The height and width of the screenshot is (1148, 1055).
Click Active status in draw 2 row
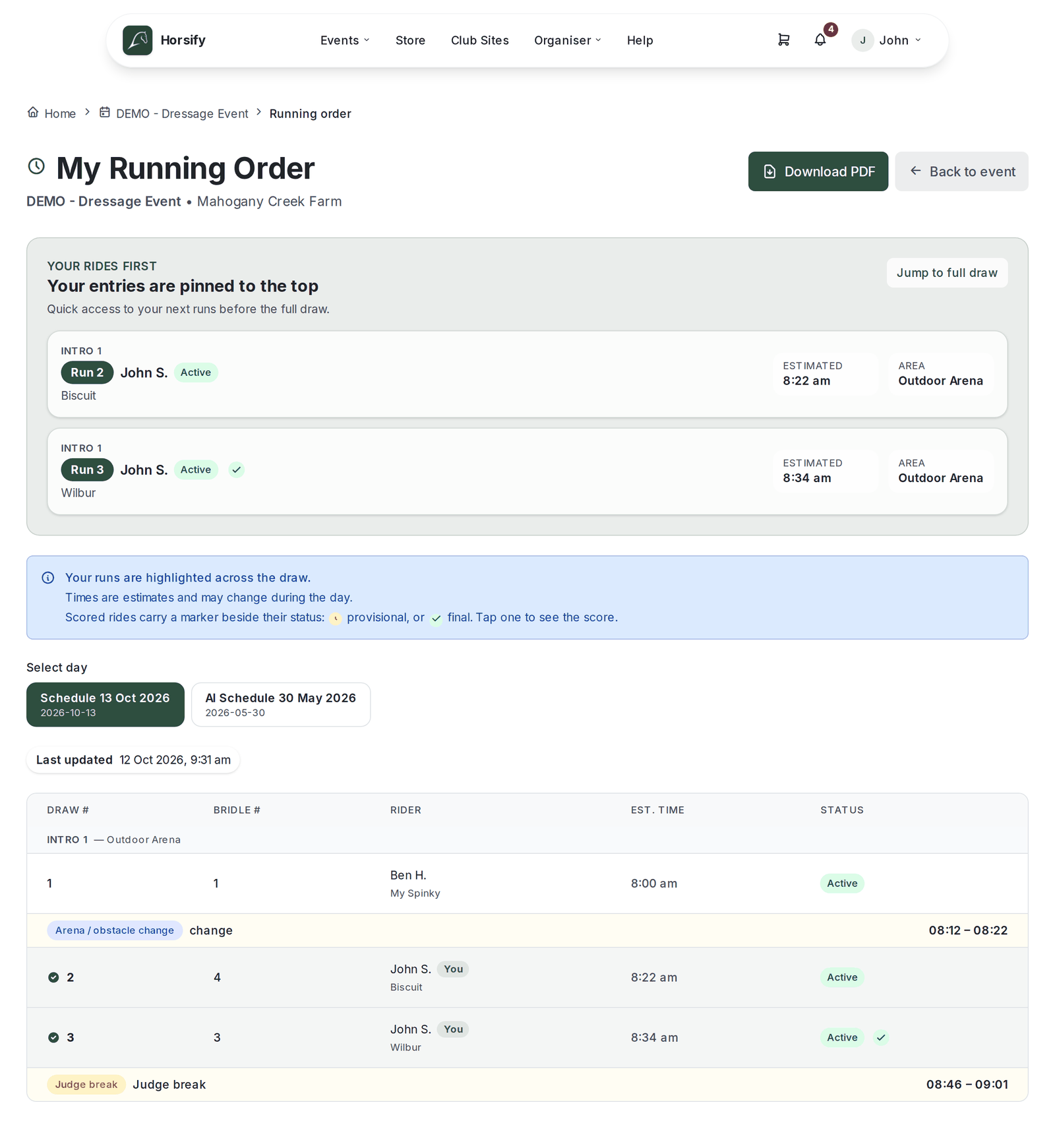click(842, 977)
